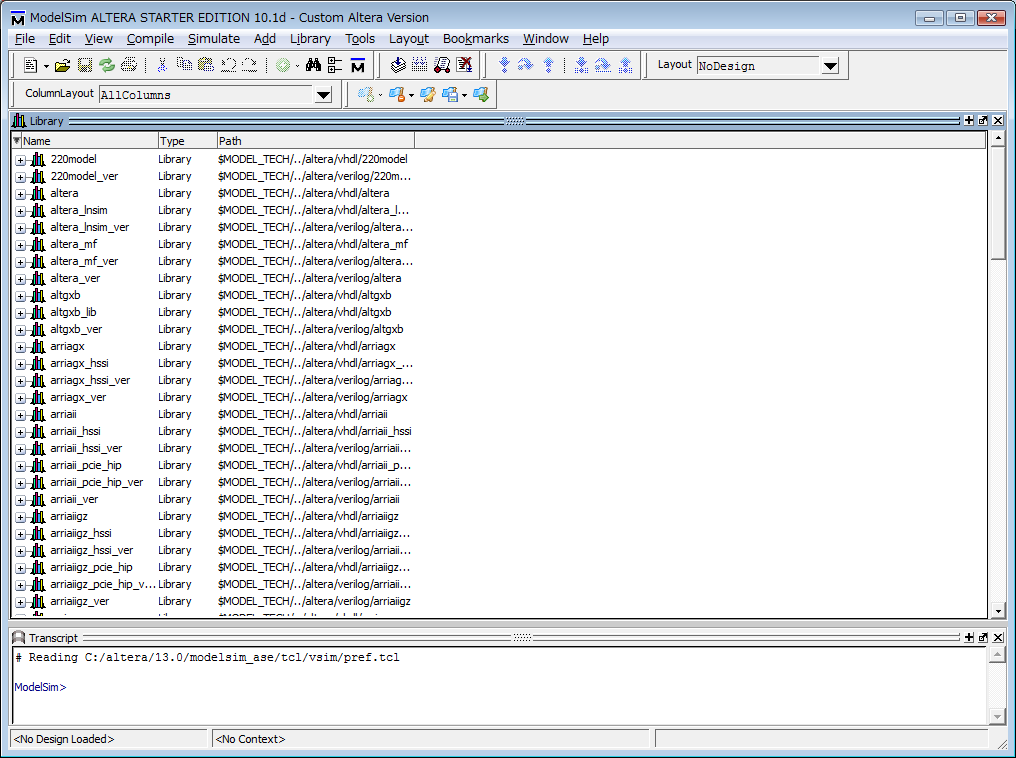This screenshot has height=758, width=1016.
Task: Click the New file icon
Action: pos(30,65)
